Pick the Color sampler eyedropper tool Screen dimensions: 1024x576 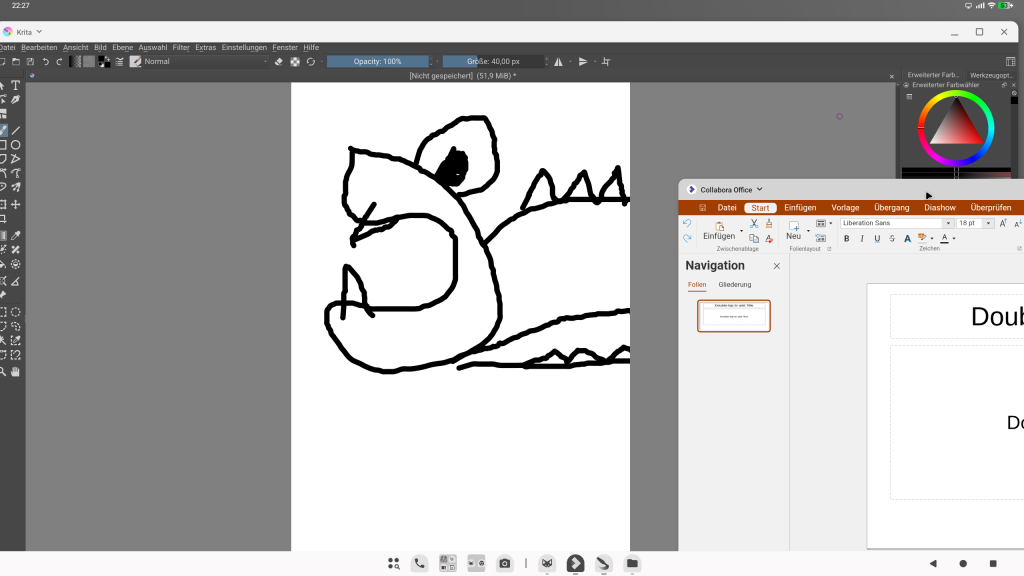(x=16, y=235)
